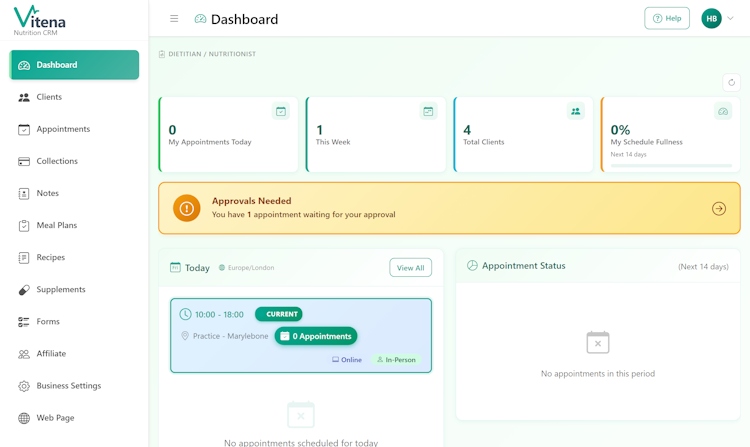Click the Web Page globe icon
Screen dimensions: 750x447
click(24, 418)
